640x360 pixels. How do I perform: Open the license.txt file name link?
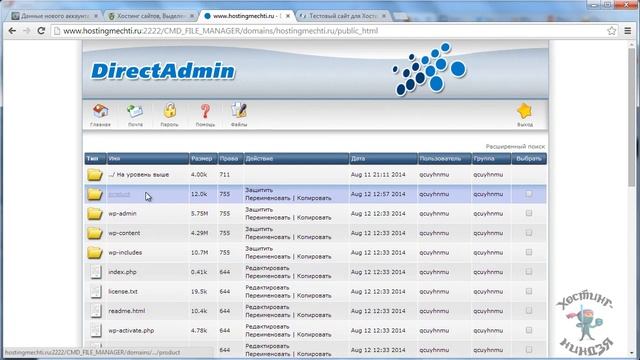[123, 291]
